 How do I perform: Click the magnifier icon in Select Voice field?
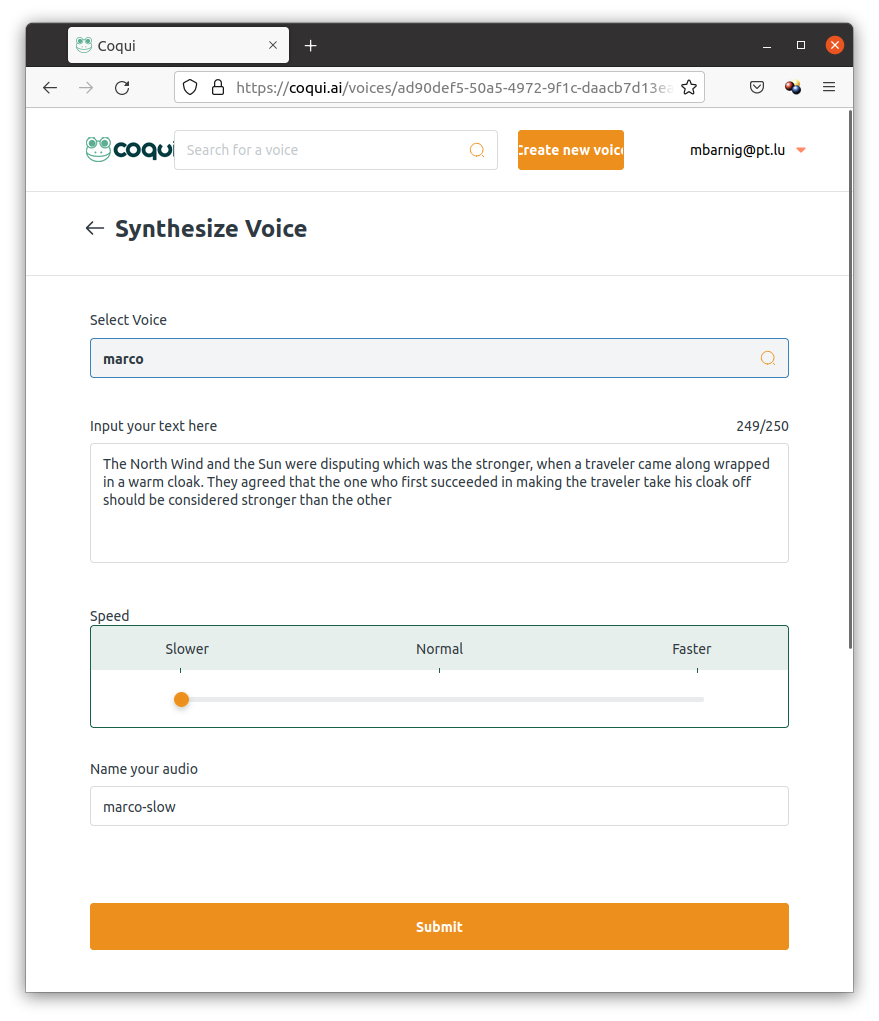[768, 359]
